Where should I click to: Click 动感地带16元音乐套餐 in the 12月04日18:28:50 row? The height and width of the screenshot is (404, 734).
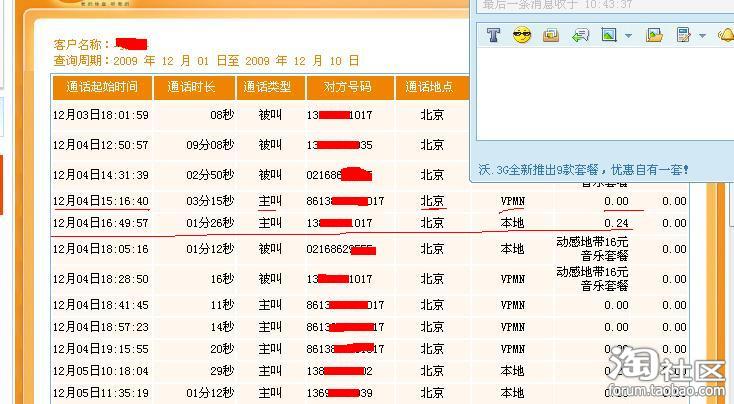pos(592,279)
